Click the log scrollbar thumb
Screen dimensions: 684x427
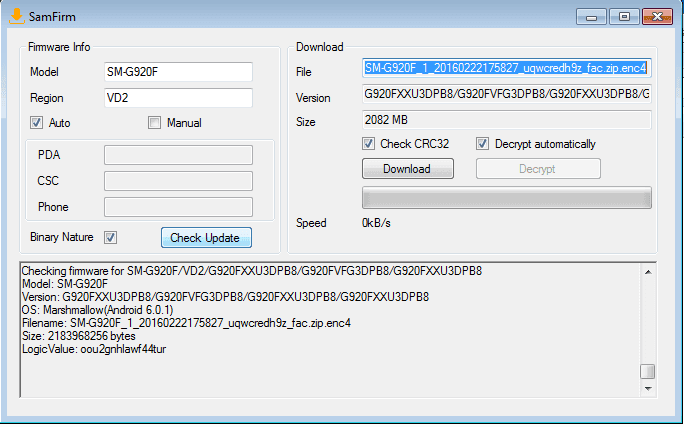click(x=648, y=372)
